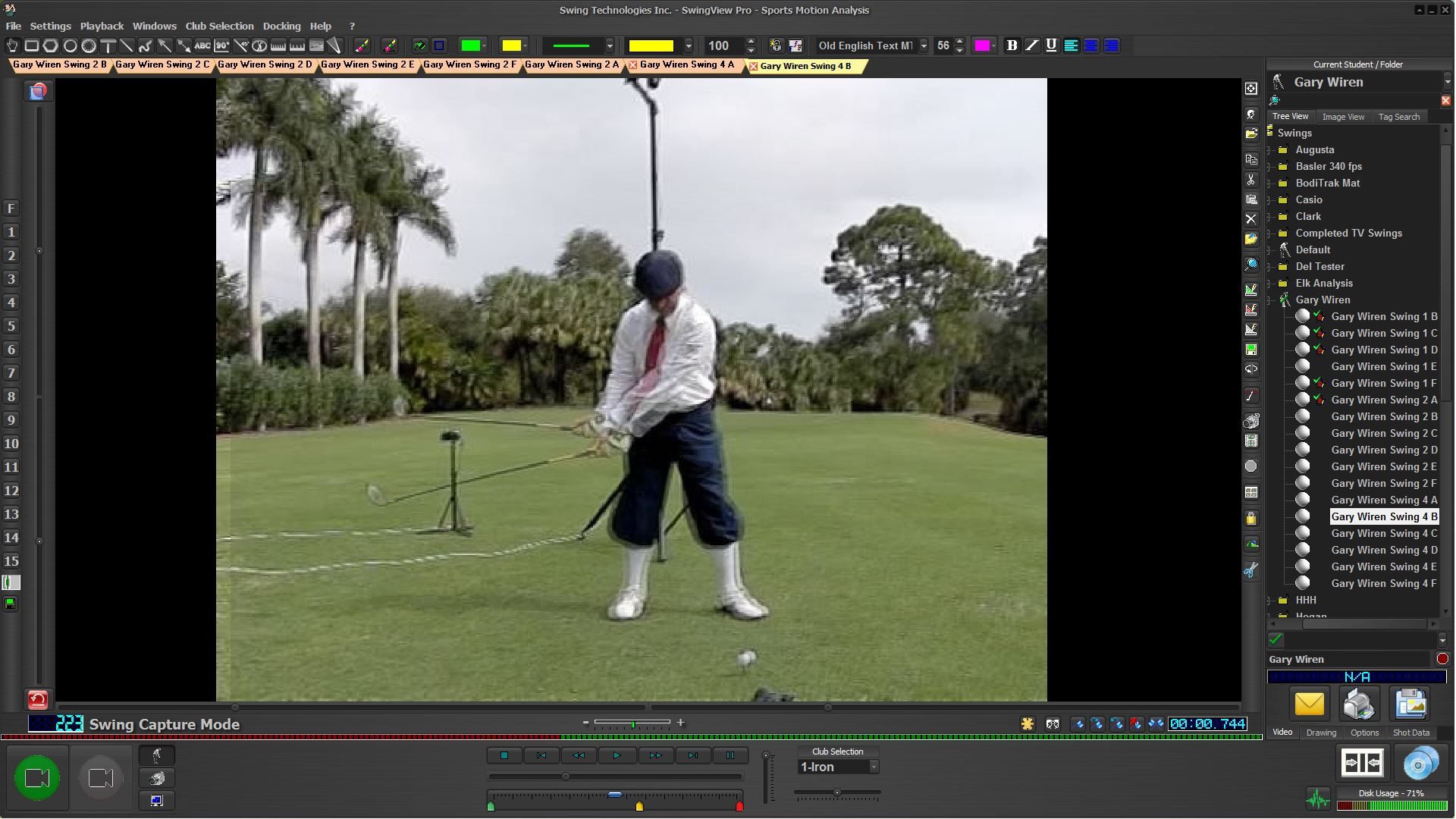Click the disc burn icon
This screenshot has height=819, width=1456.
click(x=1420, y=764)
